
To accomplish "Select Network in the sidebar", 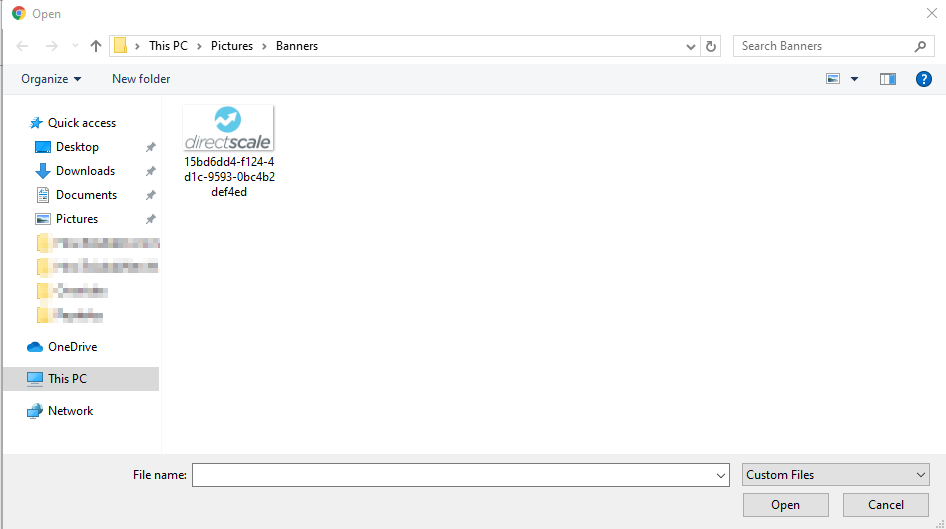I will (70, 411).
